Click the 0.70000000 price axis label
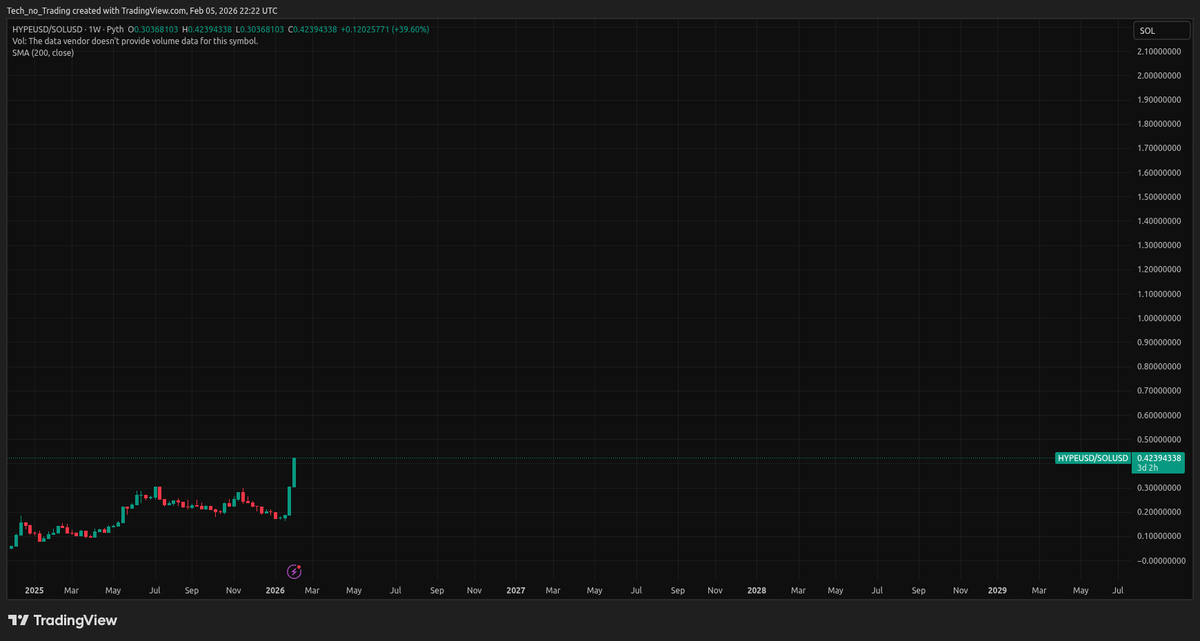 click(1161, 391)
